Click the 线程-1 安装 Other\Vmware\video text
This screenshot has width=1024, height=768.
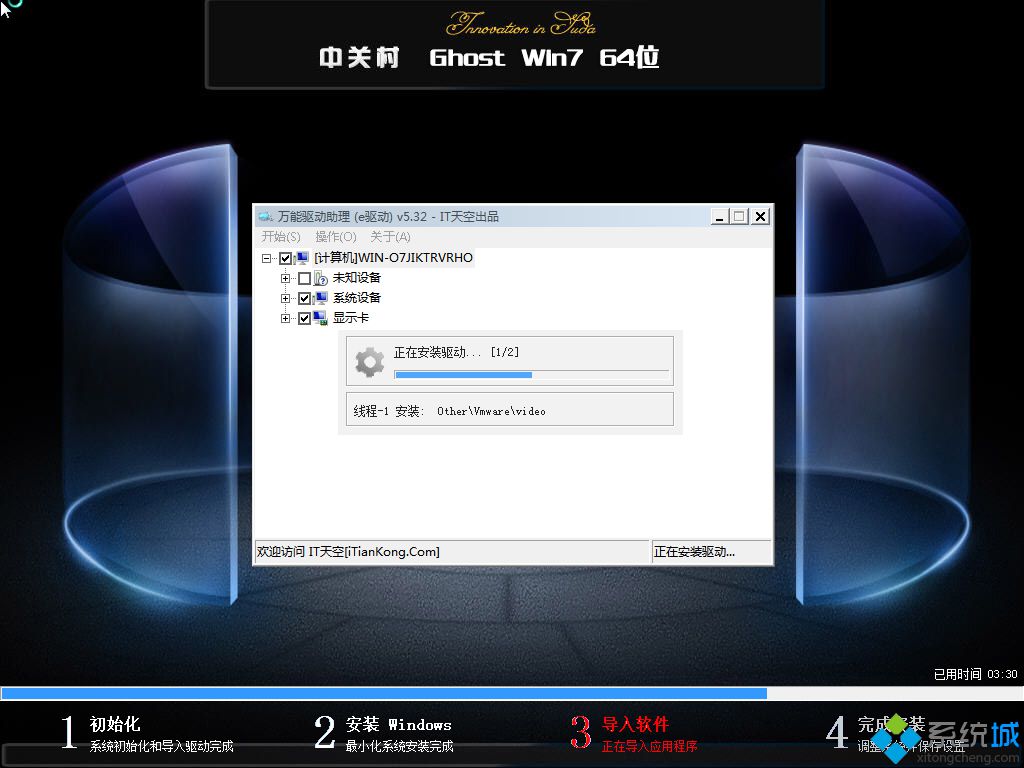click(449, 411)
